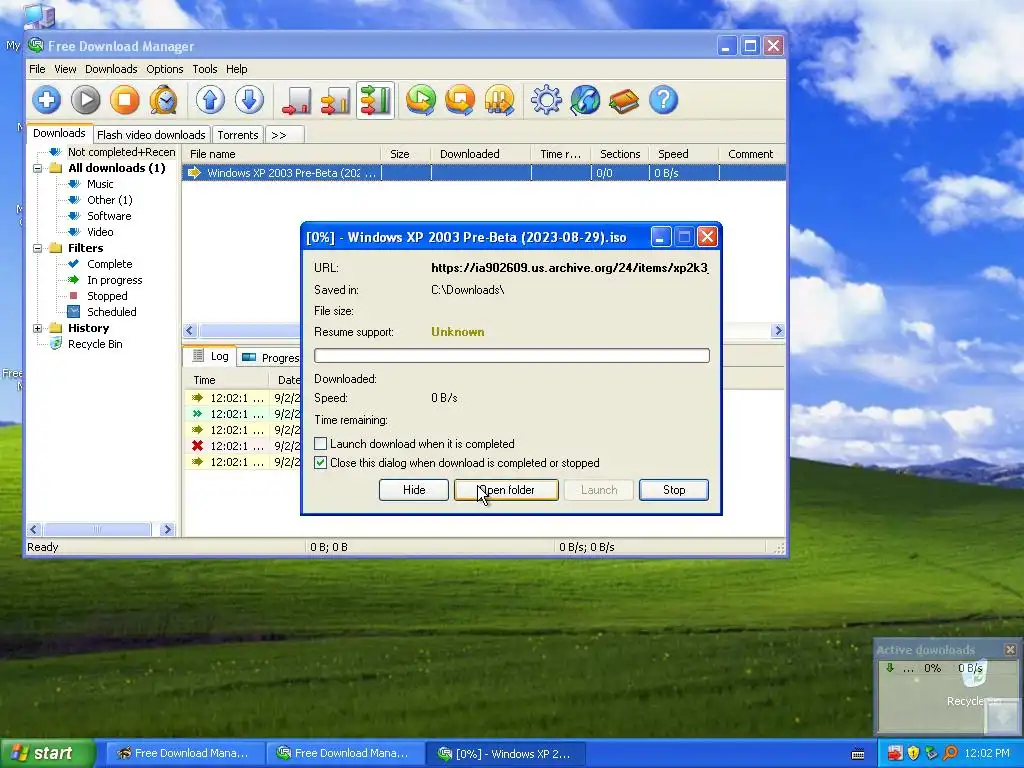Click the yellow shield security tray icon
1024x768 pixels.
pos(913,753)
